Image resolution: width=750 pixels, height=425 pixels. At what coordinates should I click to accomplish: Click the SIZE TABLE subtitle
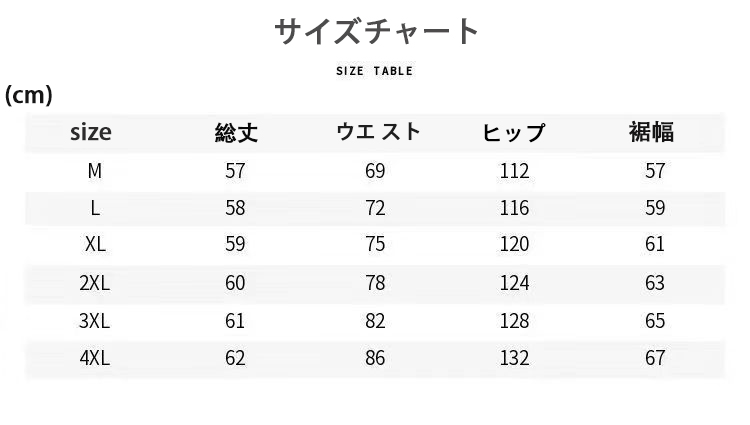tap(375, 71)
